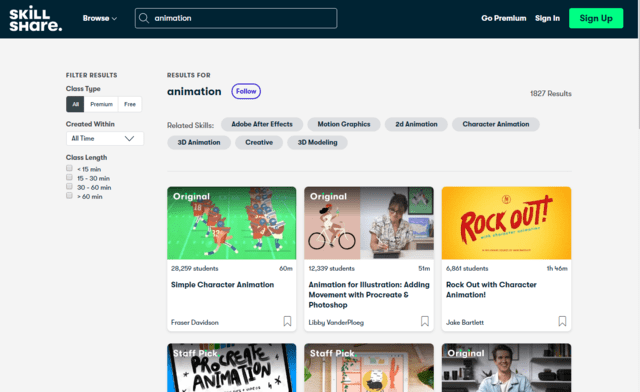Click 6,861 students text

click(x=467, y=269)
